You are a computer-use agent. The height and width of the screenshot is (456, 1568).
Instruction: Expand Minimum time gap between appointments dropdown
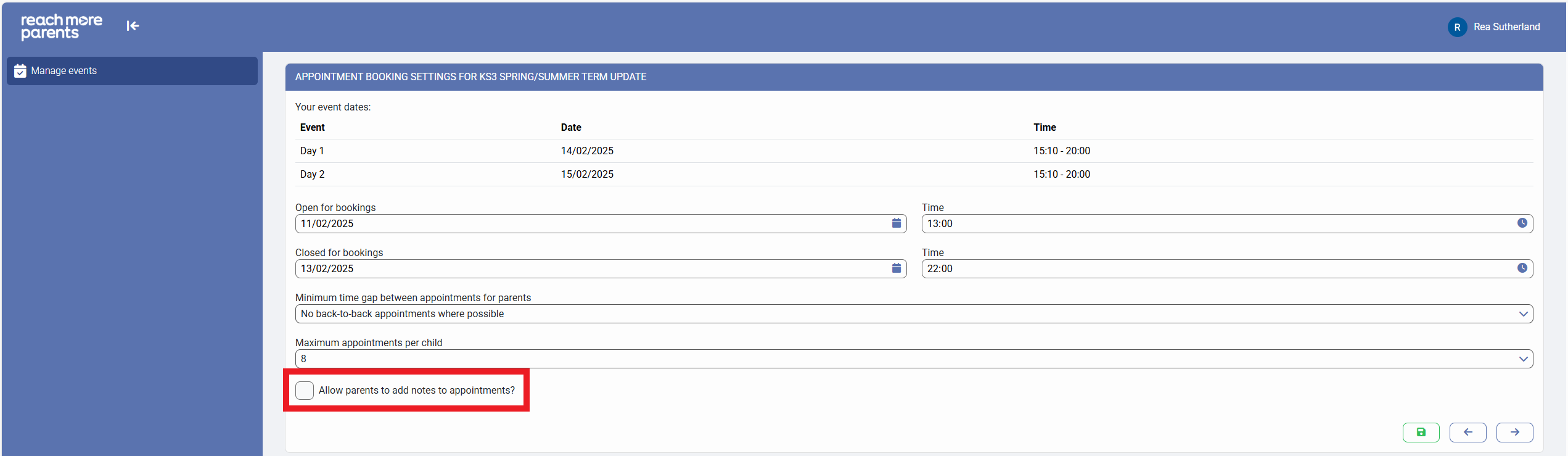[x=914, y=314]
